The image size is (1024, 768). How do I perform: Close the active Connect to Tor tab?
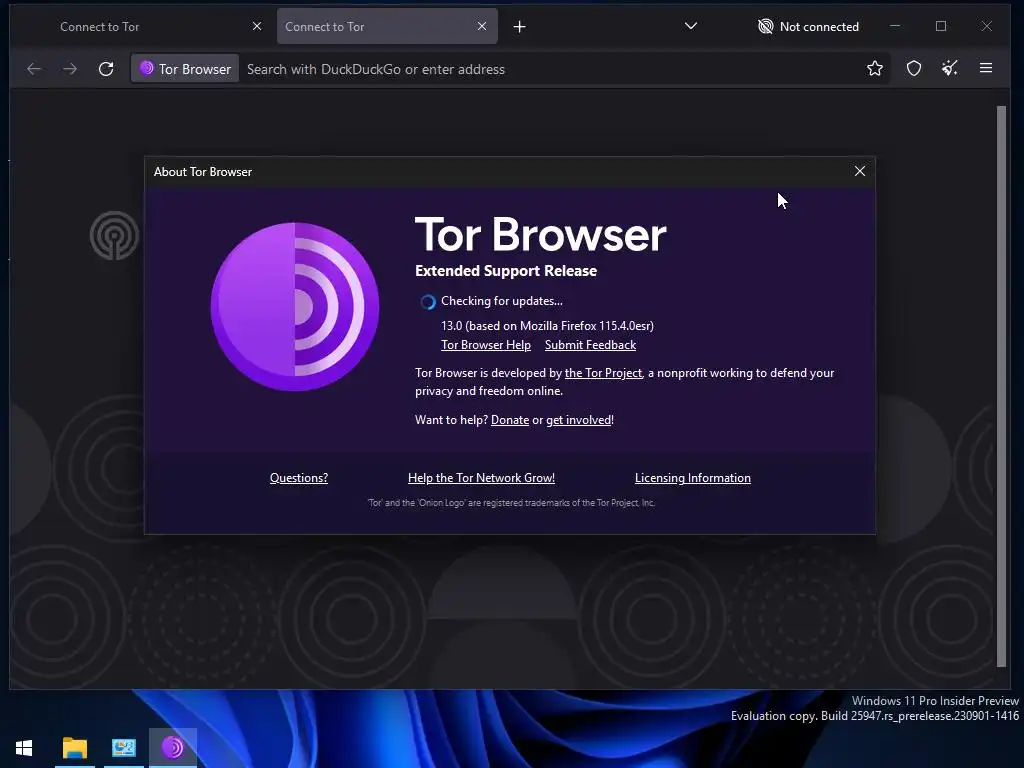tap(481, 26)
